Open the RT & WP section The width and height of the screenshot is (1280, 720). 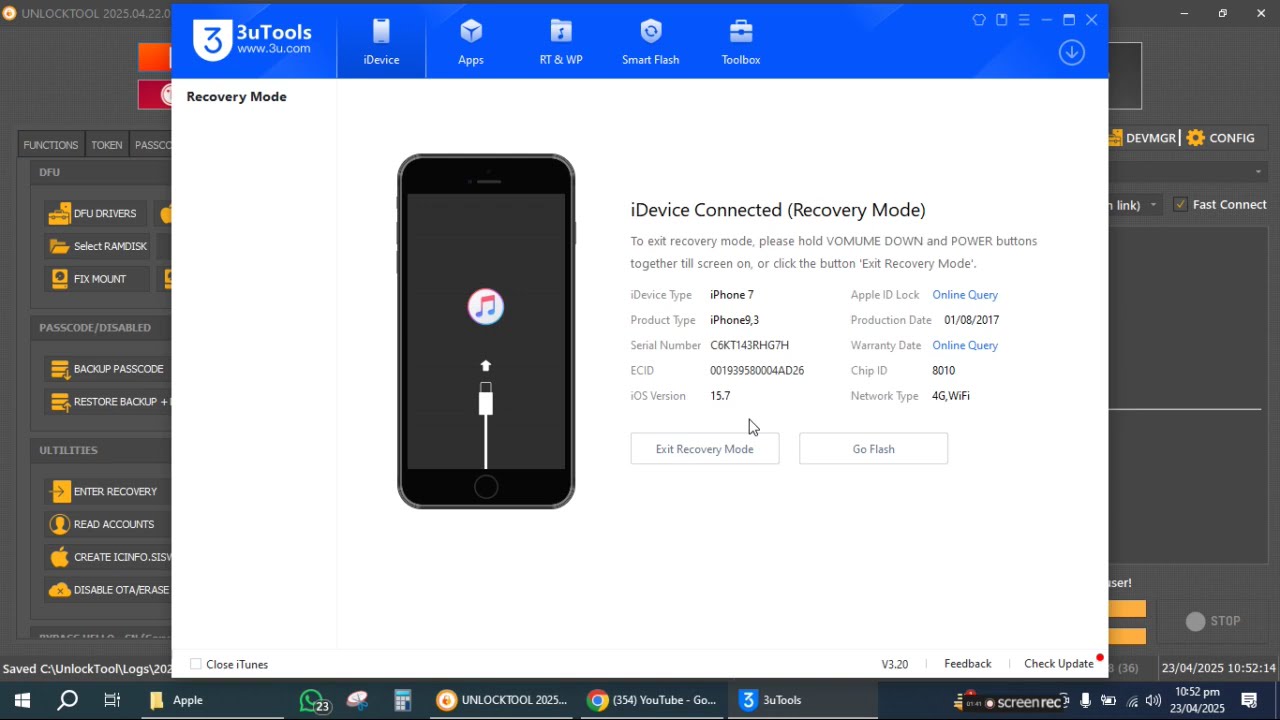[x=561, y=42]
